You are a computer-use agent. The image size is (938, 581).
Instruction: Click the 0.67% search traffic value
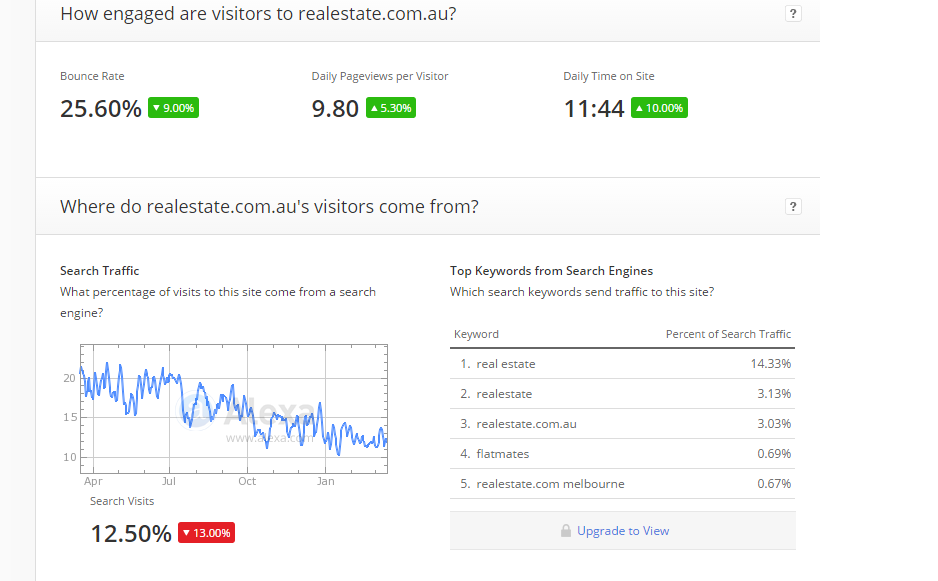[x=774, y=483]
